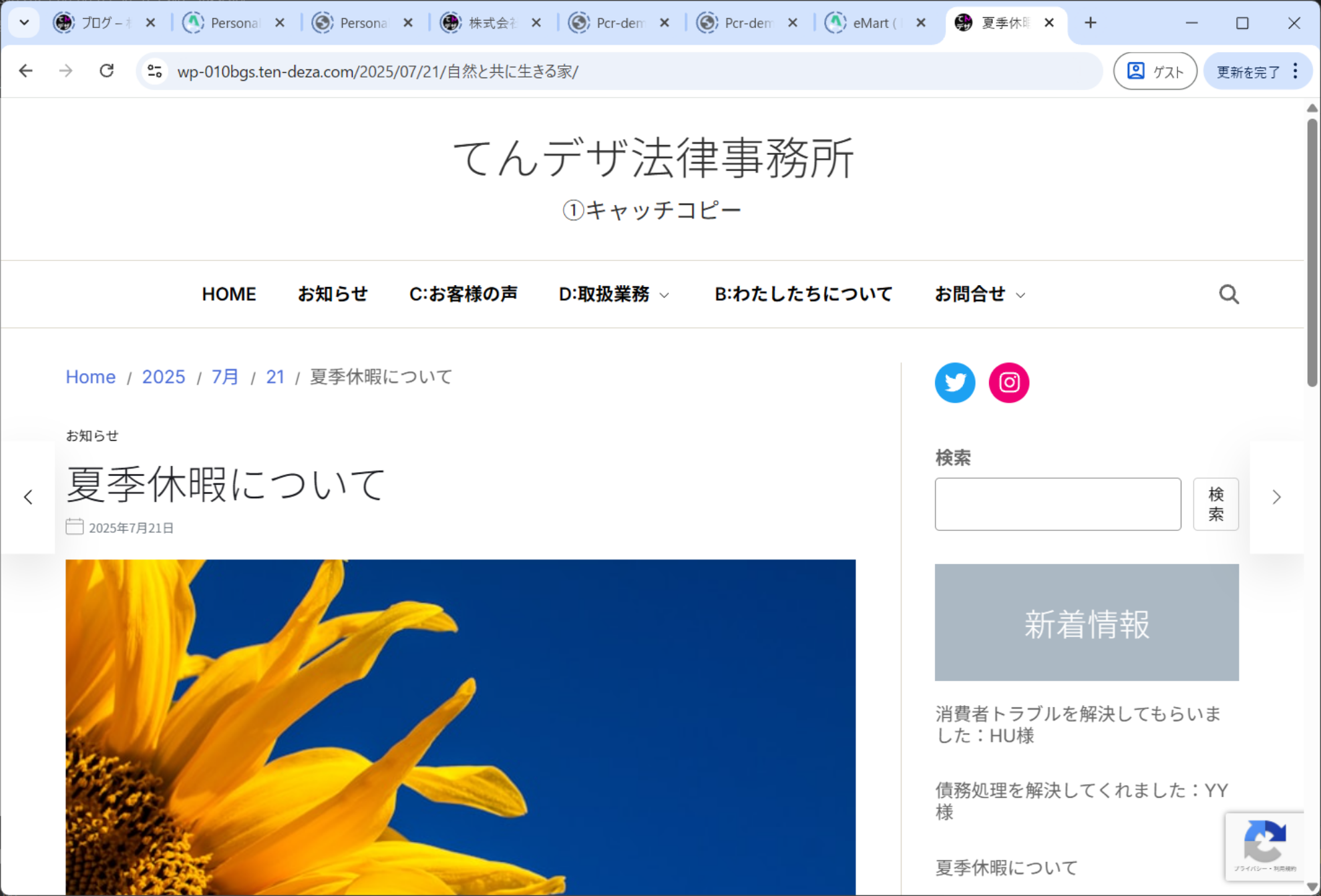The width and height of the screenshot is (1321, 896).
Task: Reload the page with the refresh icon
Action: coord(107,71)
